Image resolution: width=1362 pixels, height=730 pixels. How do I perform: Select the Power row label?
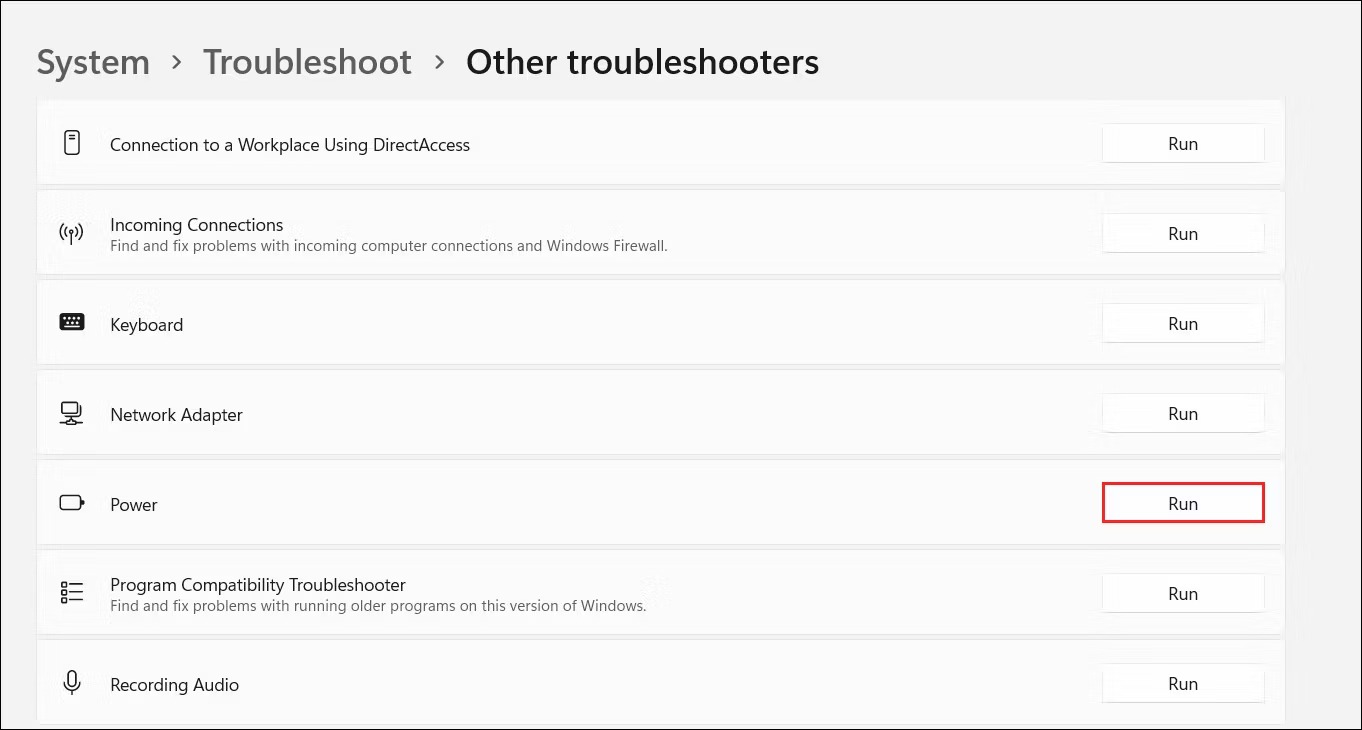point(134,505)
